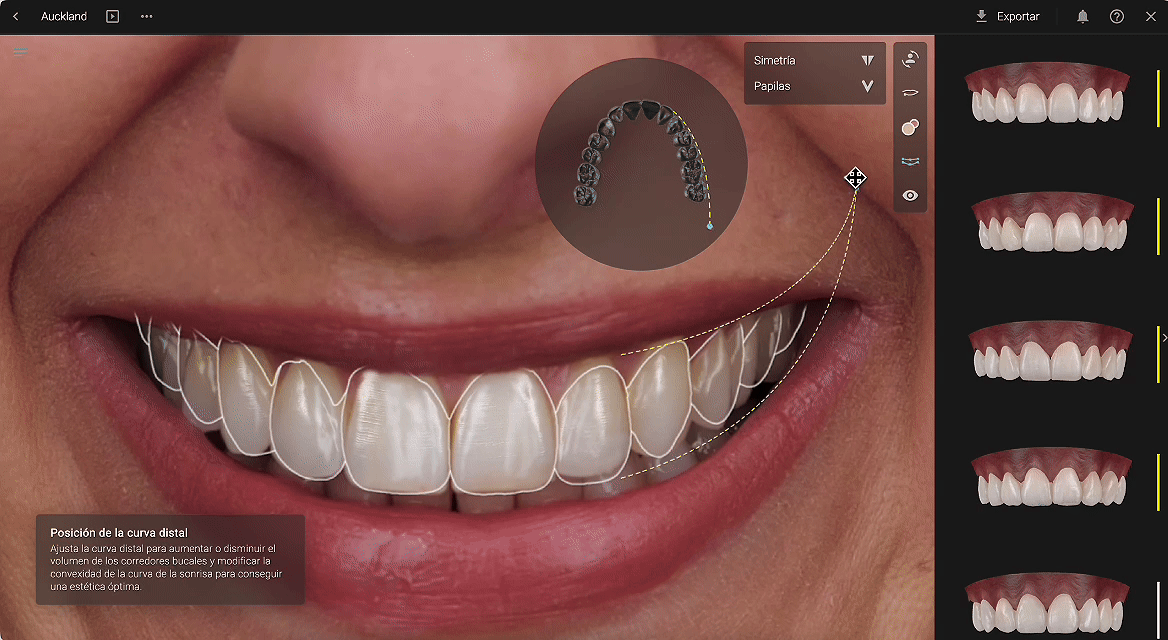
Task: Click the blue control point in arch preview
Action: coord(709,226)
